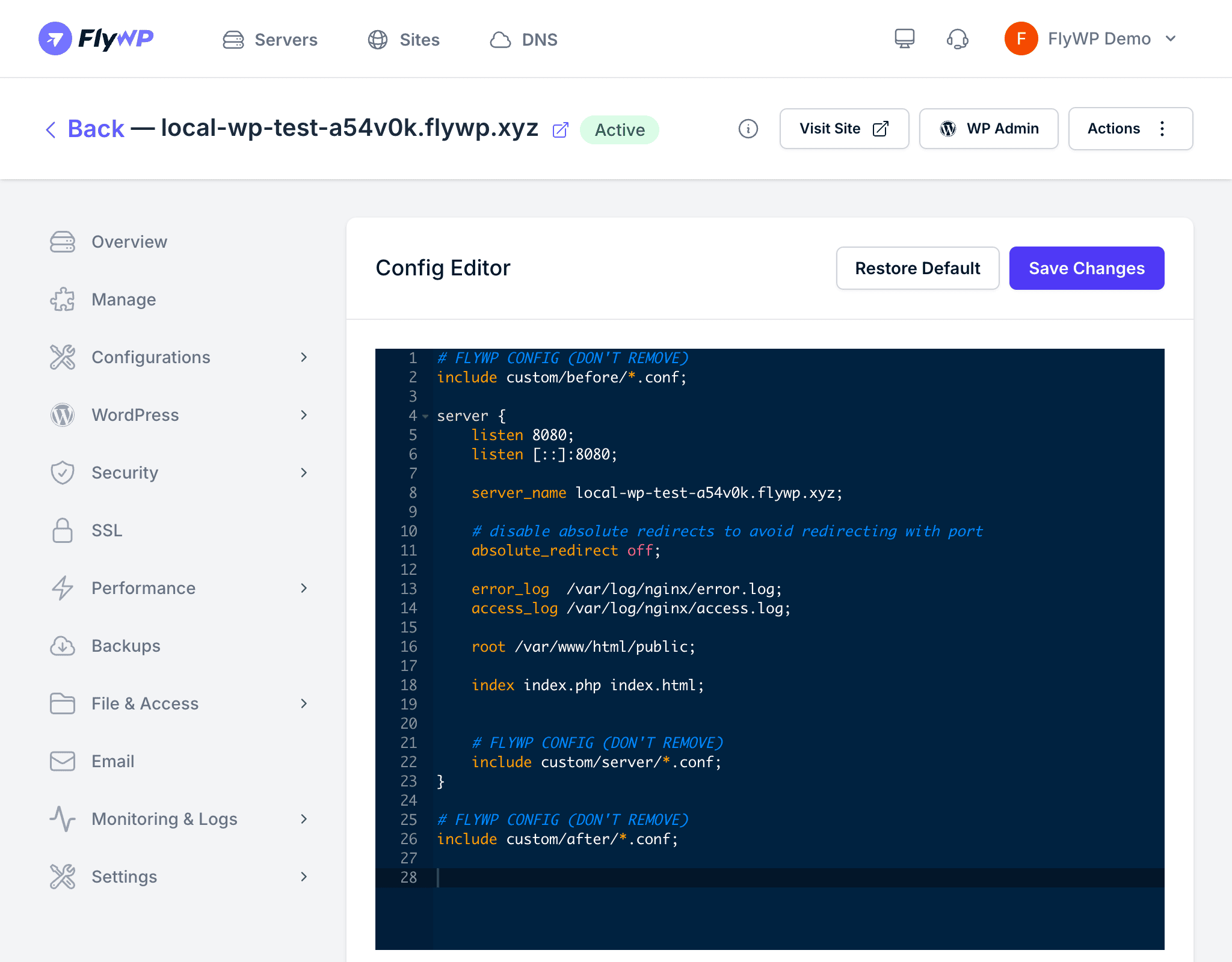Click the 'listen 8080;' line
1232x962 pixels.
pyautogui.click(x=523, y=435)
